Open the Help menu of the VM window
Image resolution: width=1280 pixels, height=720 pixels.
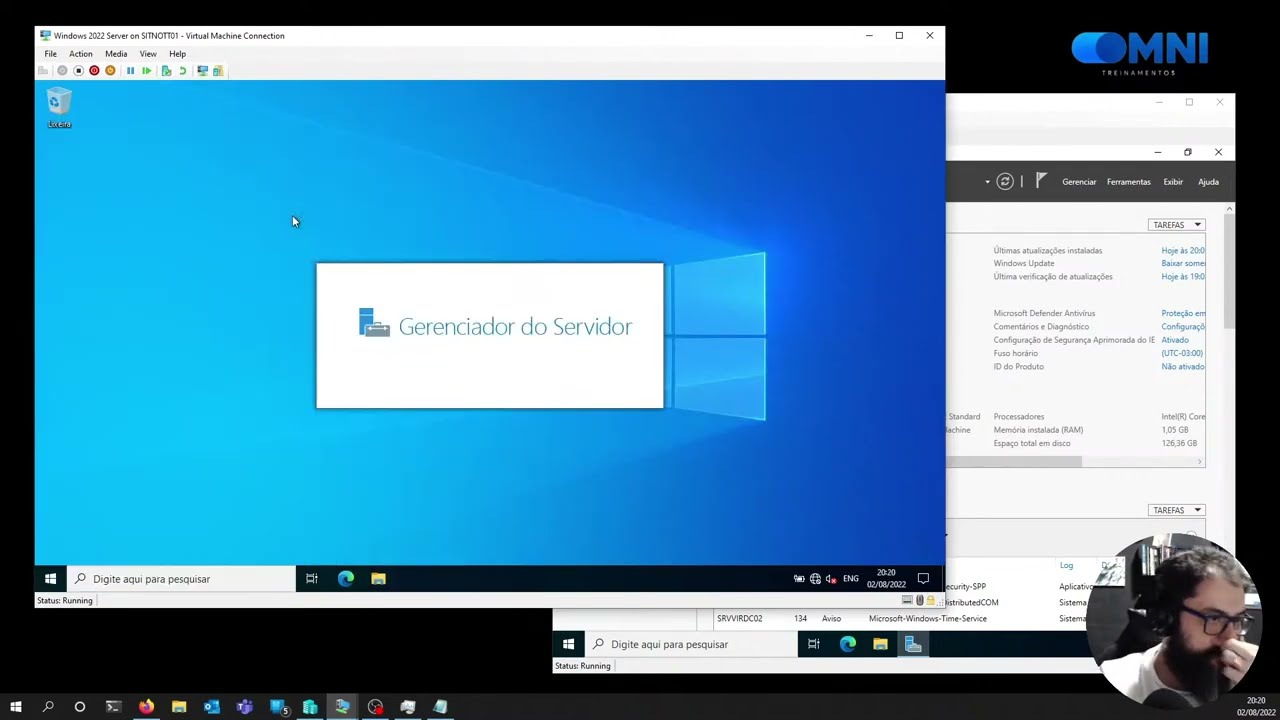177,54
